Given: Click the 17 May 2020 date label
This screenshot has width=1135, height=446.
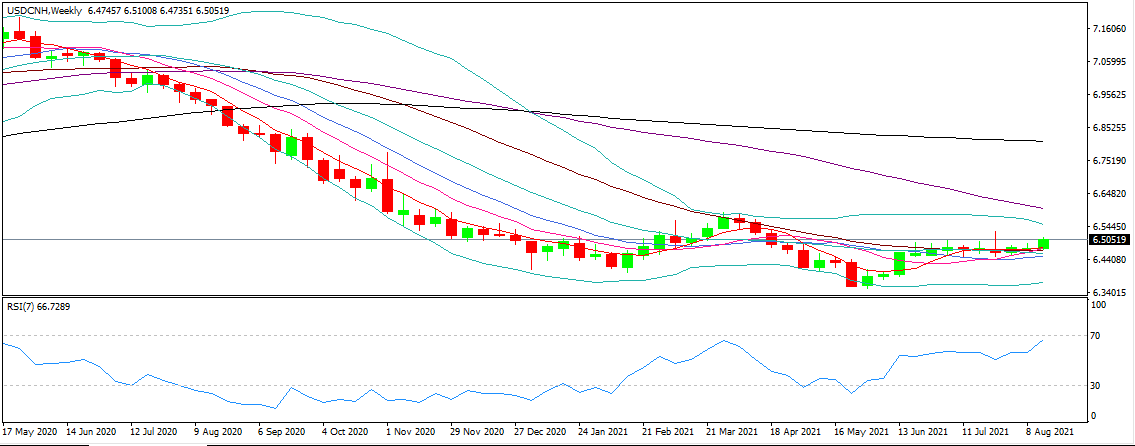Looking at the screenshot, I should point(28,431).
